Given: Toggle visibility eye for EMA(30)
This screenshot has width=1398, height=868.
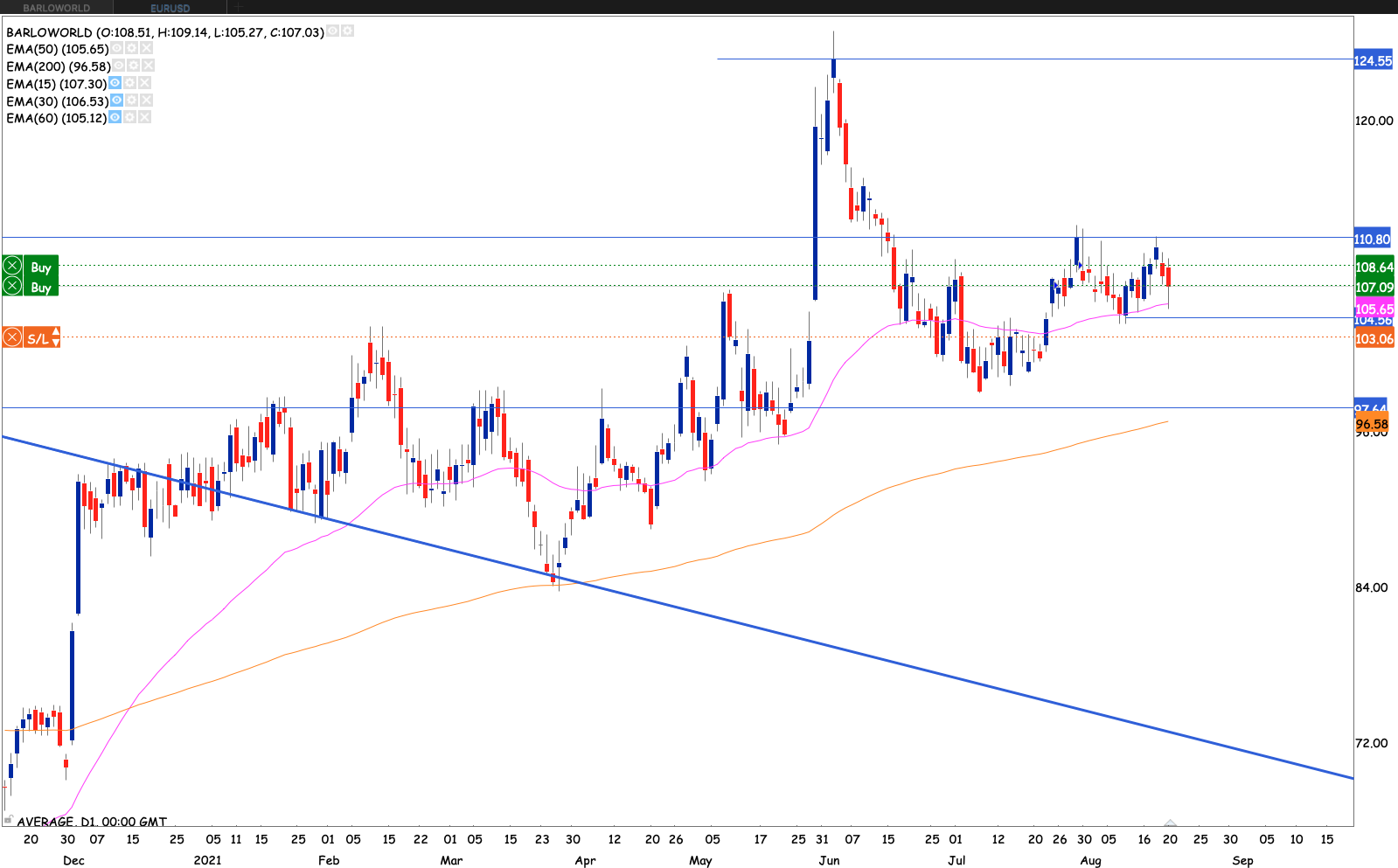Looking at the screenshot, I should click(116, 101).
